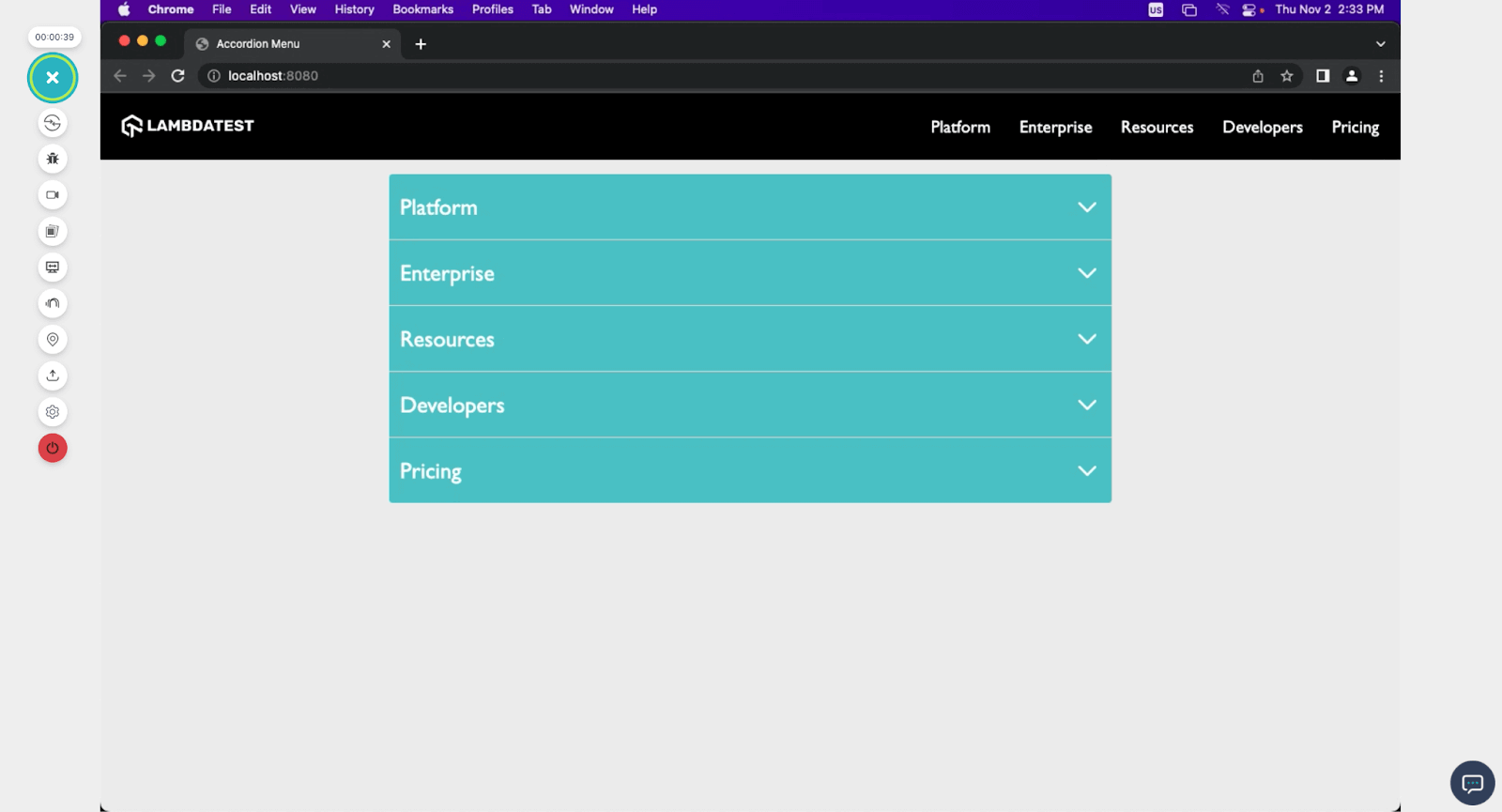This screenshot has height=812, width=1502.
Task: Click the upload file icon in sidebar
Action: point(53,375)
